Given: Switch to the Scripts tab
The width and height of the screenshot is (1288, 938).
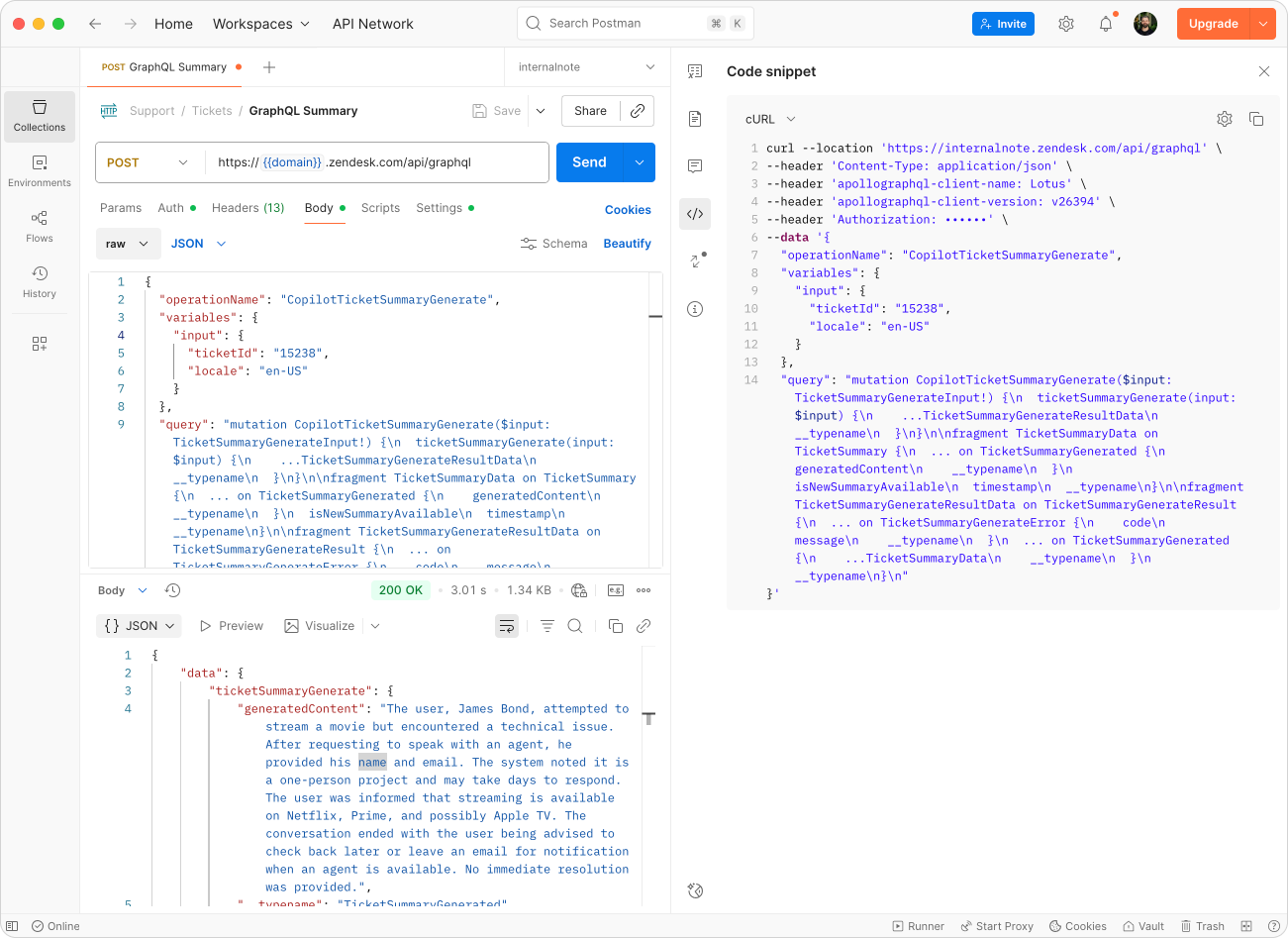Looking at the screenshot, I should (x=380, y=208).
